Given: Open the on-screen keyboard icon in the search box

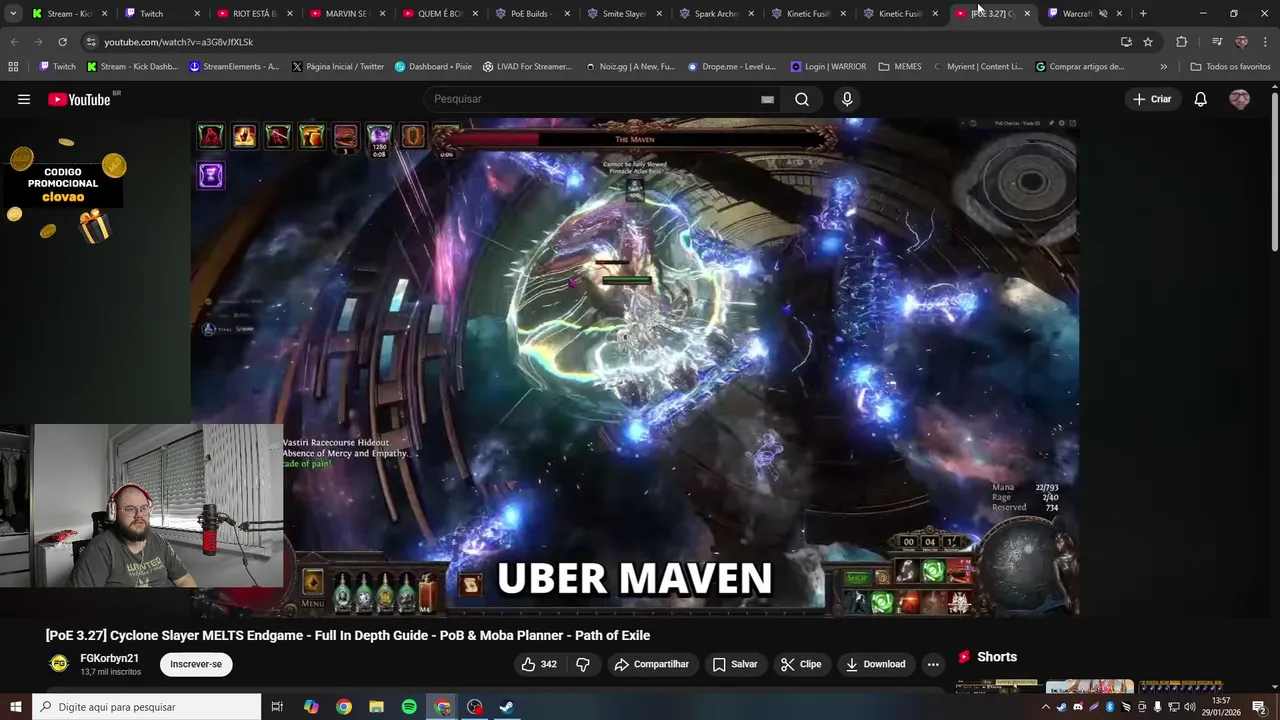Looking at the screenshot, I should (767, 99).
